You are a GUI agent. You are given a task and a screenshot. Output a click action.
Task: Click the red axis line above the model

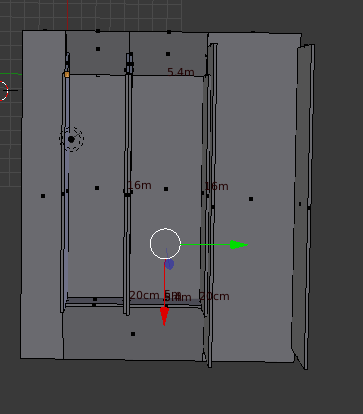68,15
